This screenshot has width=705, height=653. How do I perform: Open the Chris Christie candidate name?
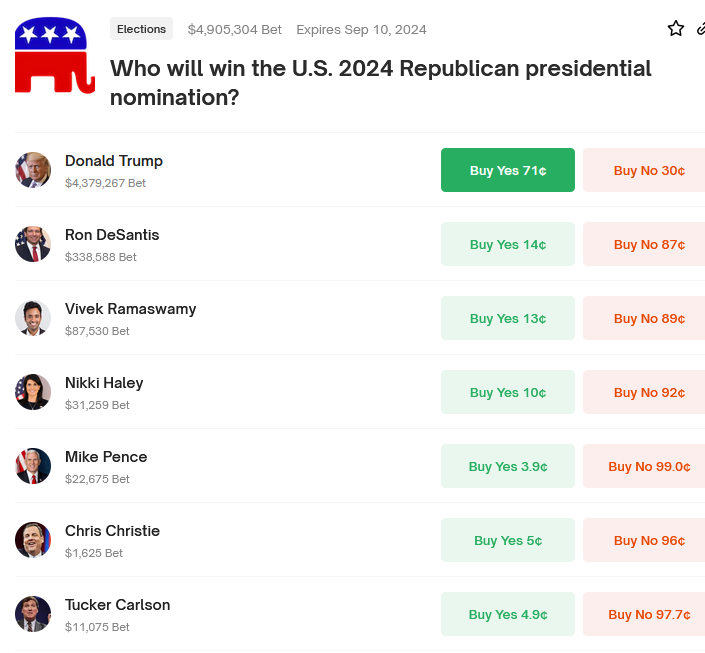pos(112,531)
